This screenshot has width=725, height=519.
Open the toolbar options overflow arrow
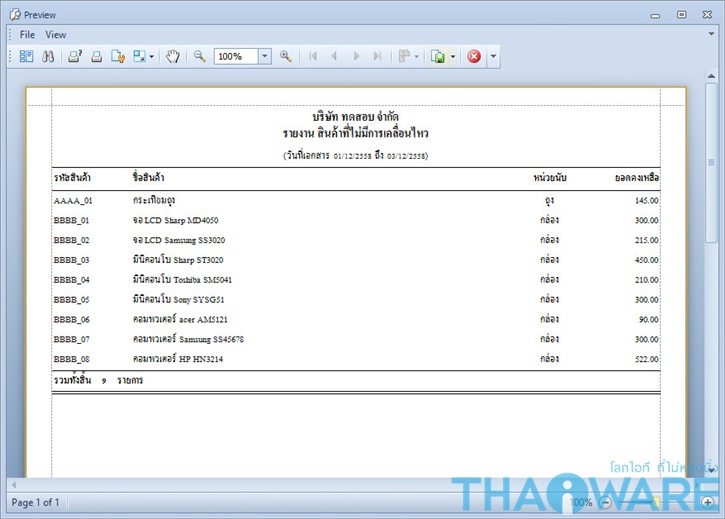tap(493, 56)
